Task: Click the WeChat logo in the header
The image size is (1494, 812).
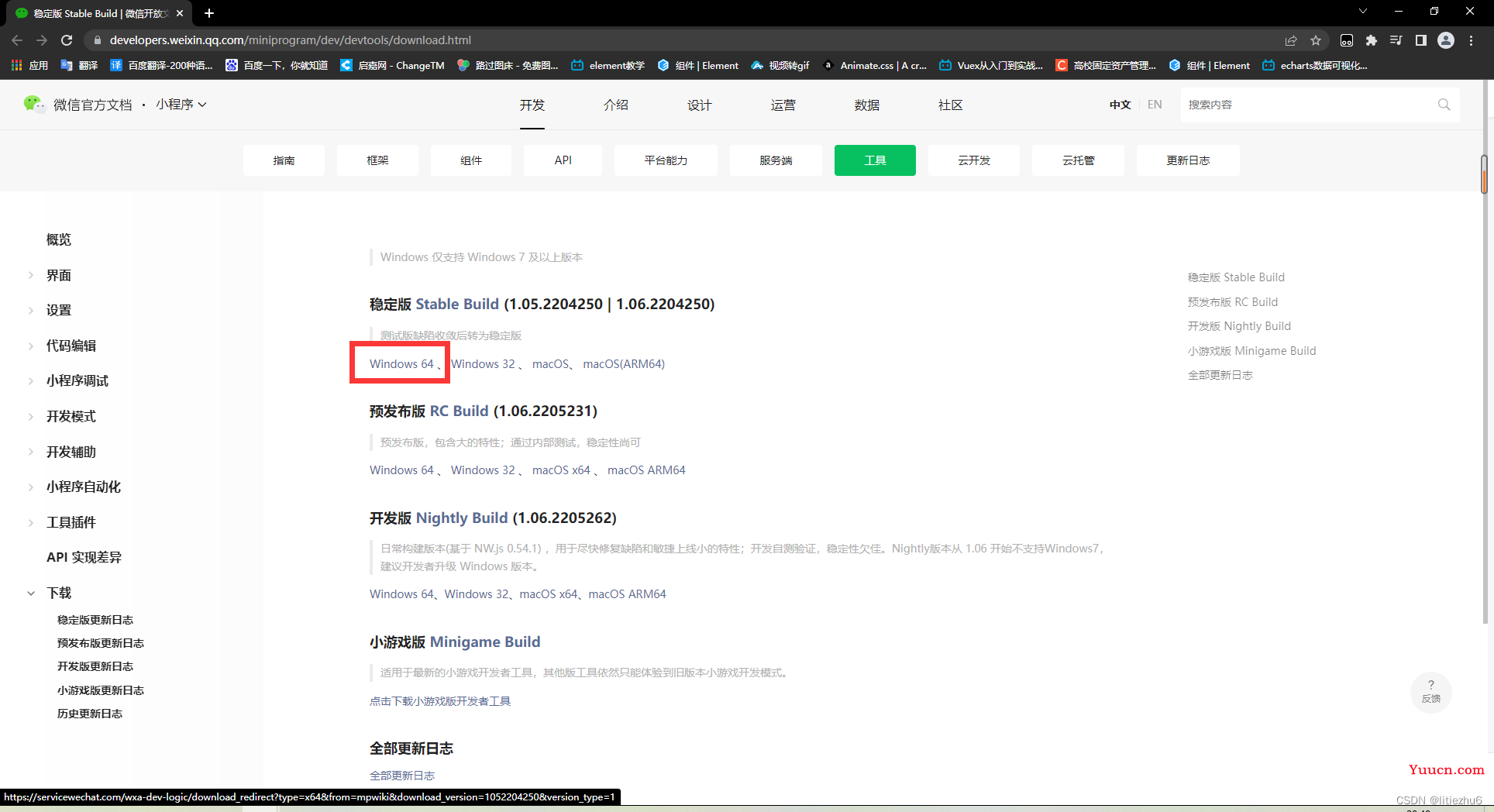Action: tap(34, 104)
